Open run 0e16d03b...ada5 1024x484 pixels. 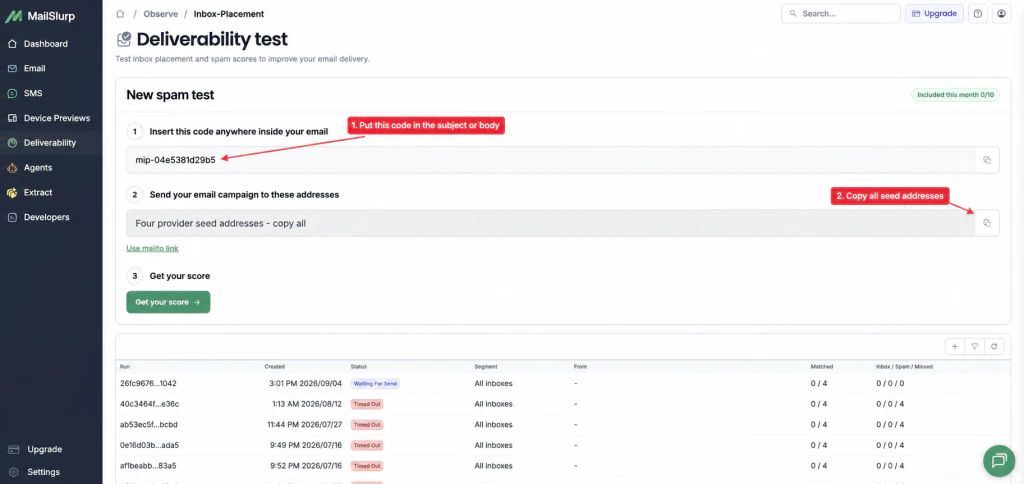pyautogui.click(x=150, y=445)
